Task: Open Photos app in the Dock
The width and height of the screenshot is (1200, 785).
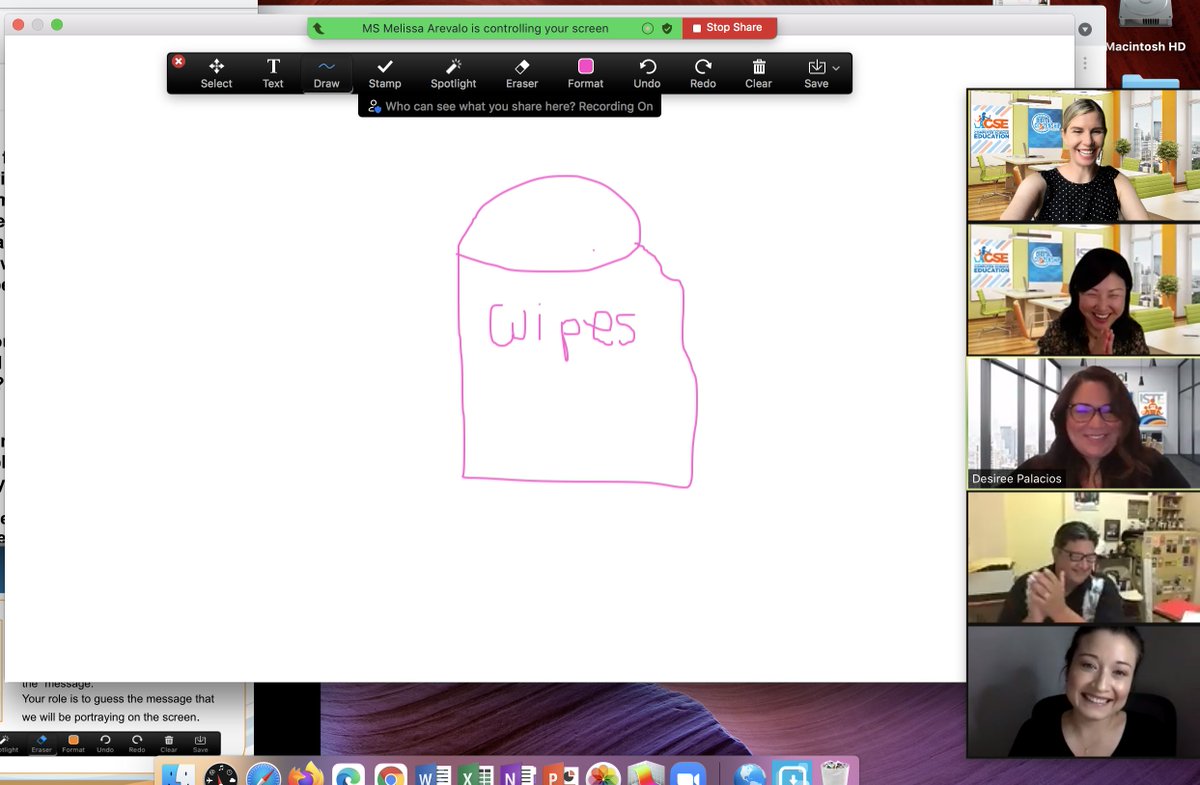Action: click(603, 775)
